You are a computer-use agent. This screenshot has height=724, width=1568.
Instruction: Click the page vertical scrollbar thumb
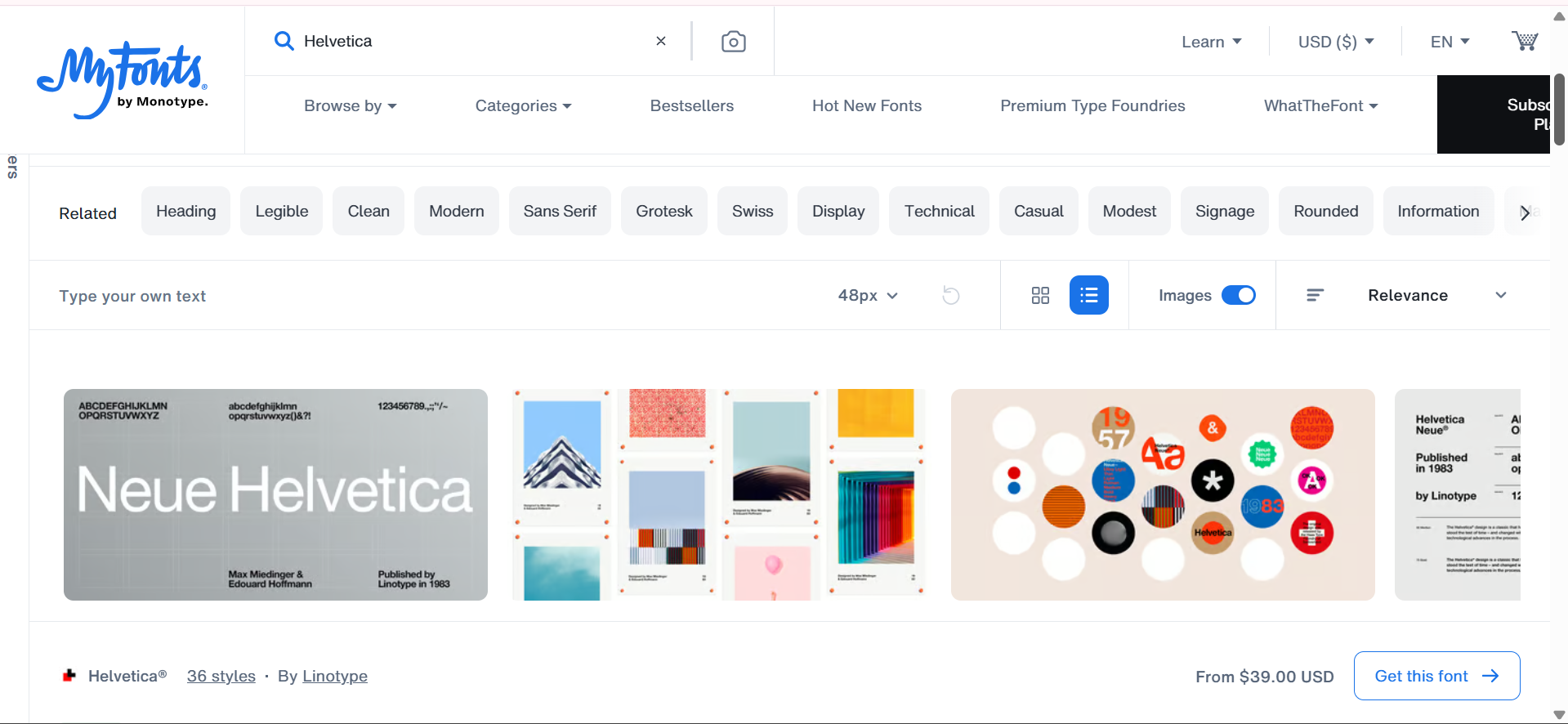pyautogui.click(x=1559, y=109)
